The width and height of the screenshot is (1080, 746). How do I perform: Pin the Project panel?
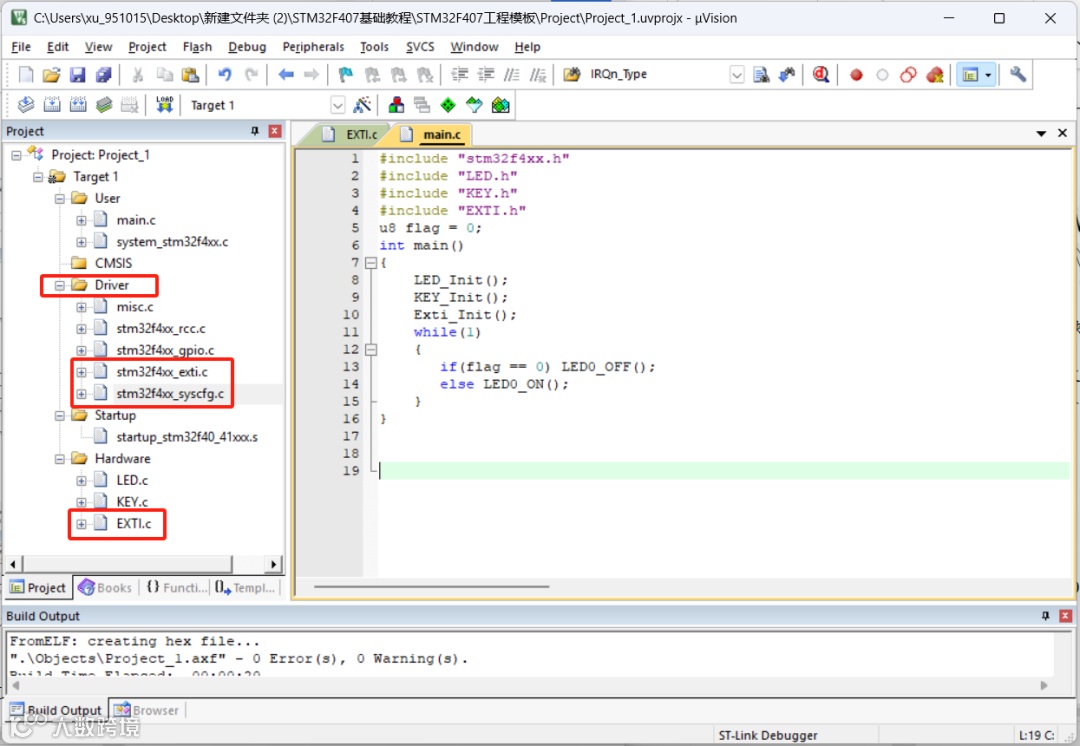255,131
